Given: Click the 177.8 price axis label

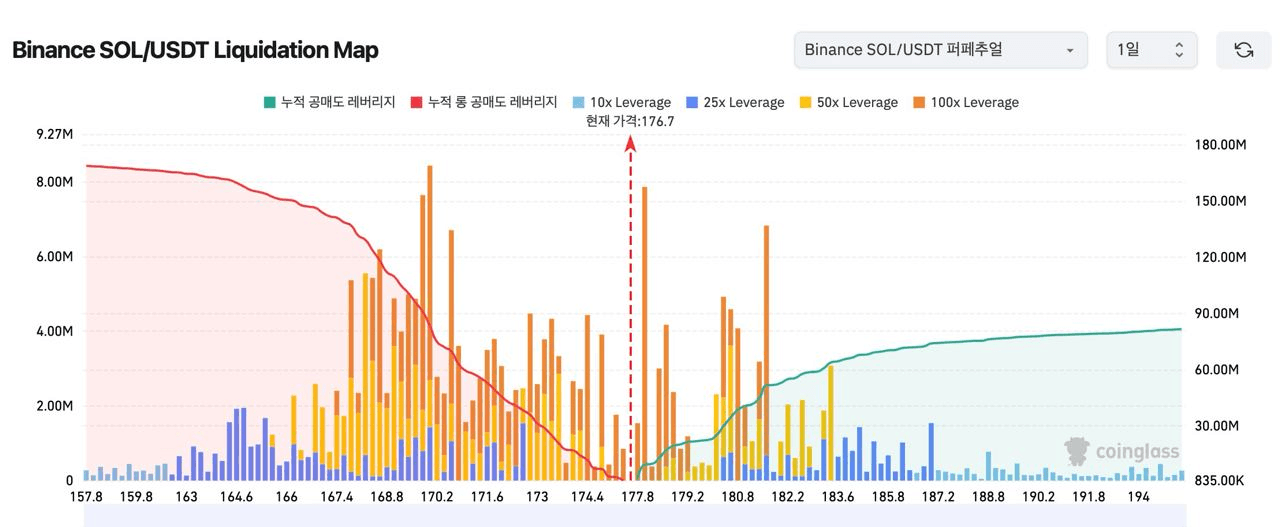Looking at the screenshot, I should coord(637,497).
